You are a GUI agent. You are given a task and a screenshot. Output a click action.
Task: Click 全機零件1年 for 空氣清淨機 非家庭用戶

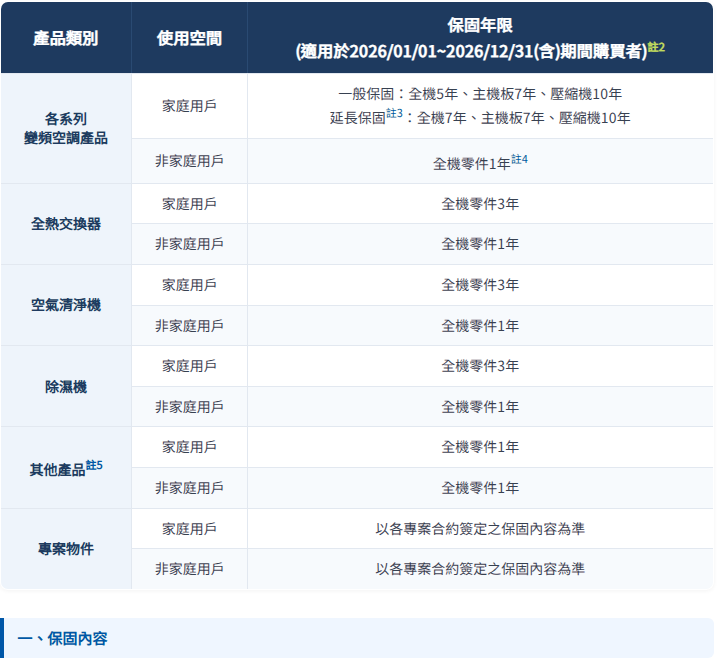[x=480, y=326]
